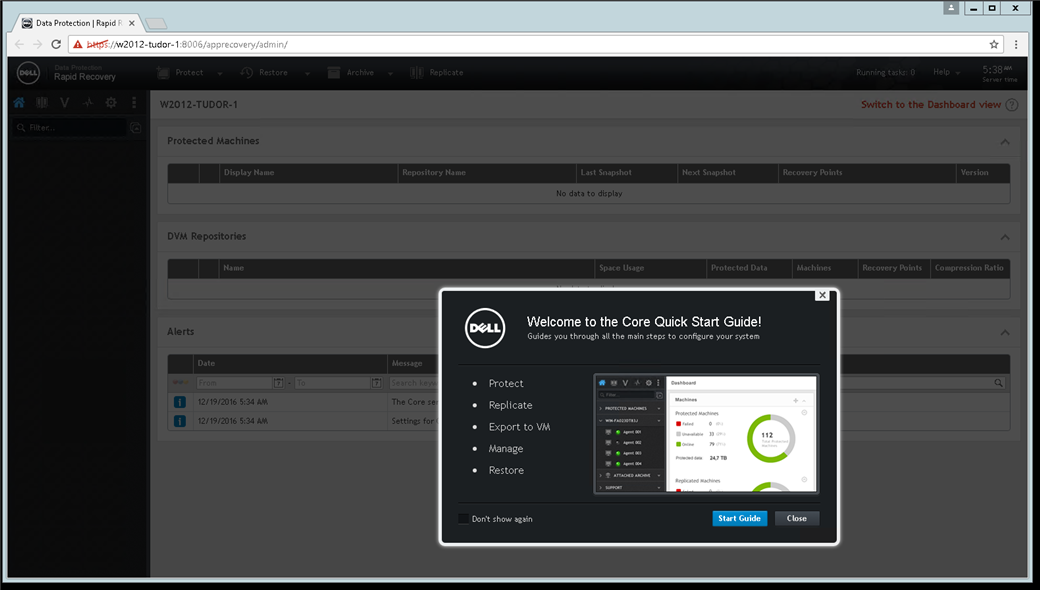Click the Manage bullet text in dialog
Image resolution: width=1040 pixels, height=590 pixels.
pyautogui.click(x=506, y=449)
